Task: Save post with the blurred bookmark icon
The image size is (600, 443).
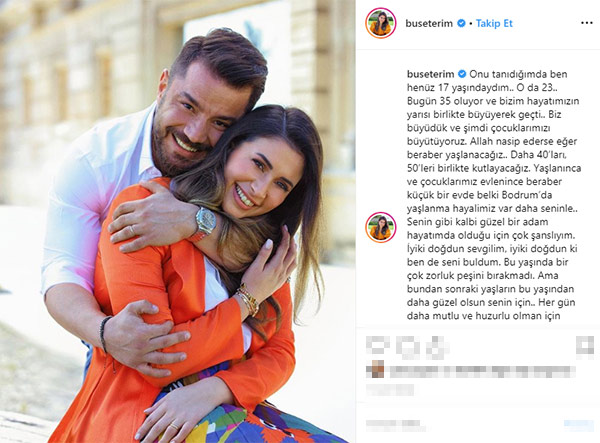Action: (x=585, y=346)
